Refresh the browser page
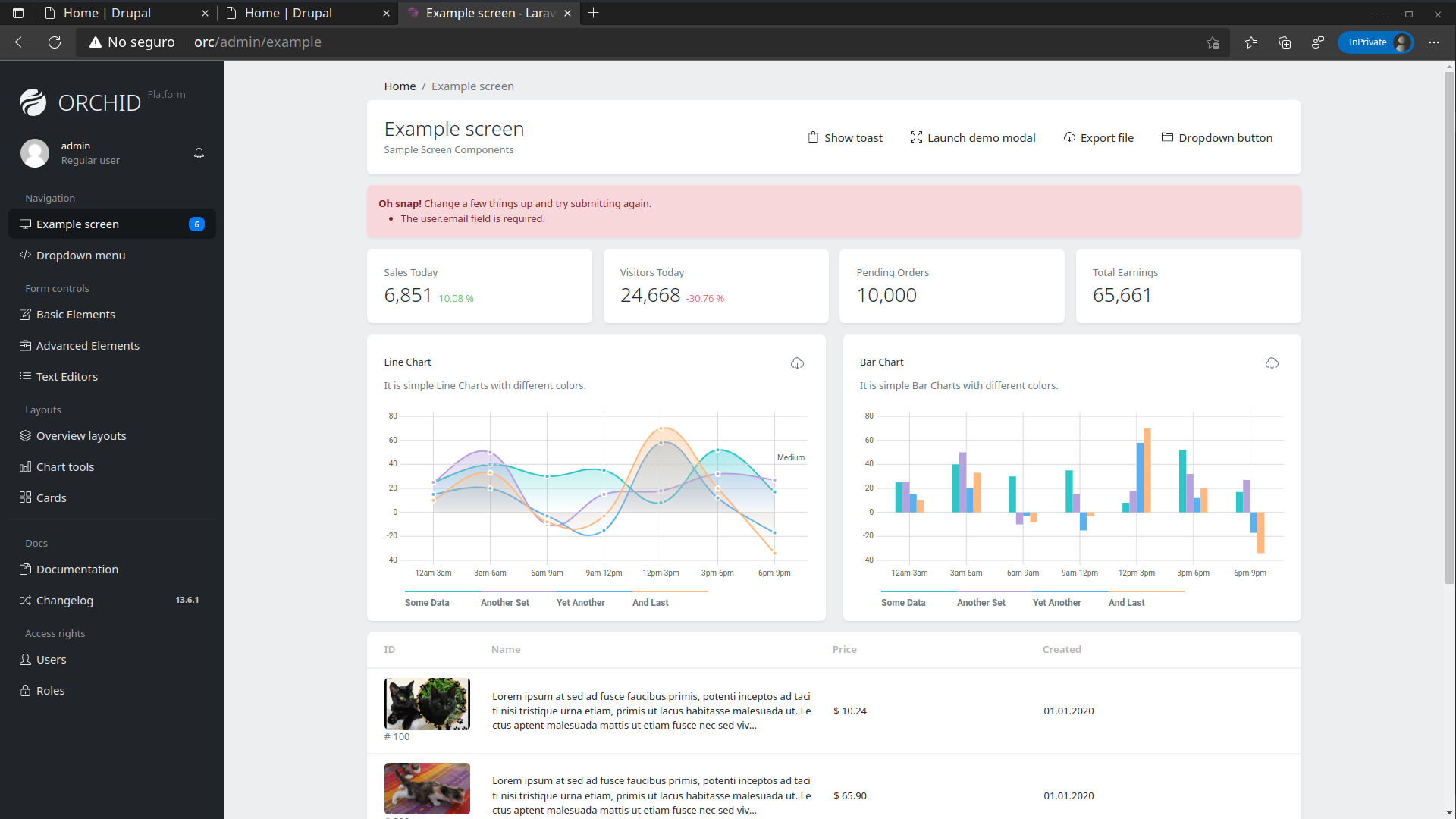 click(x=55, y=42)
